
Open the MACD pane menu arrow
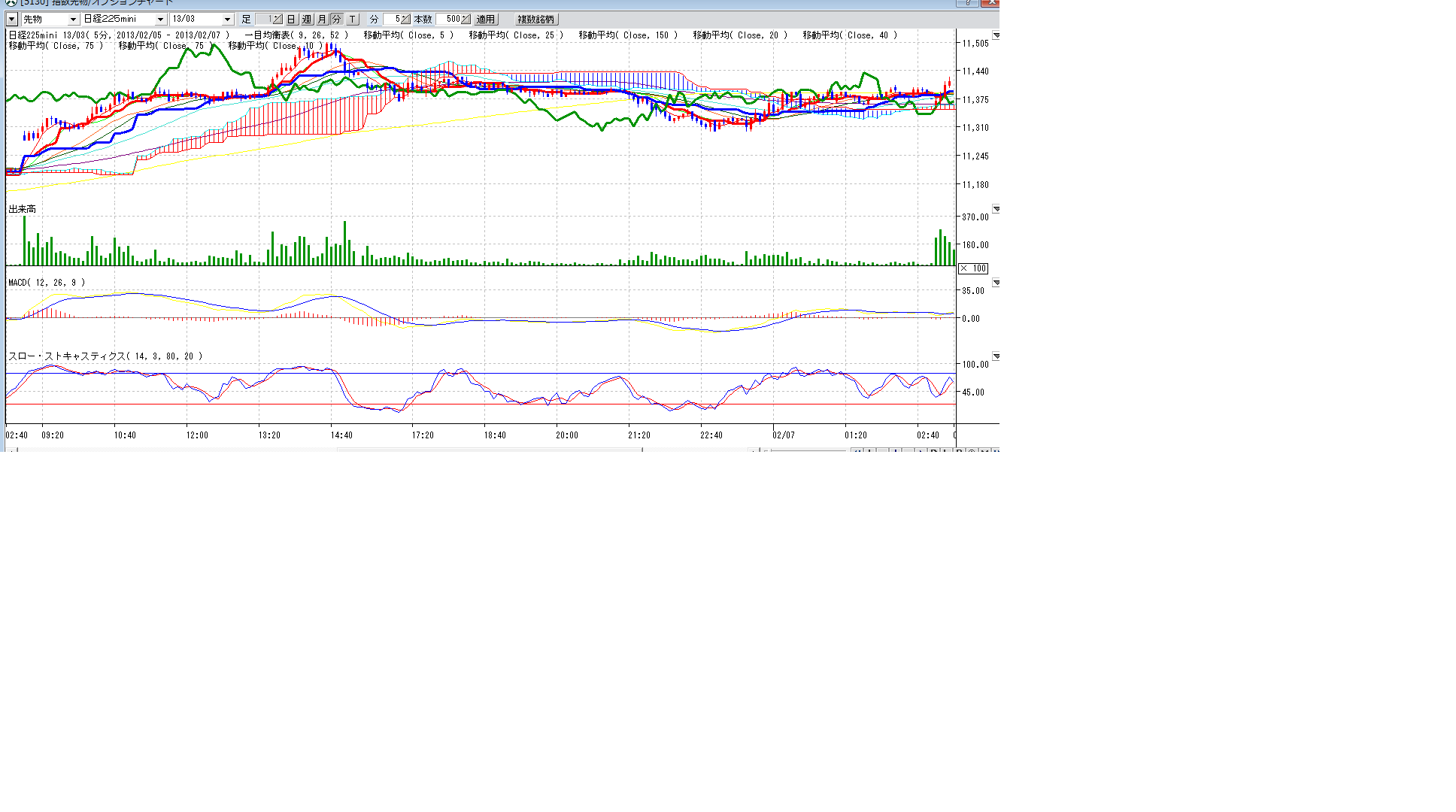click(x=996, y=283)
